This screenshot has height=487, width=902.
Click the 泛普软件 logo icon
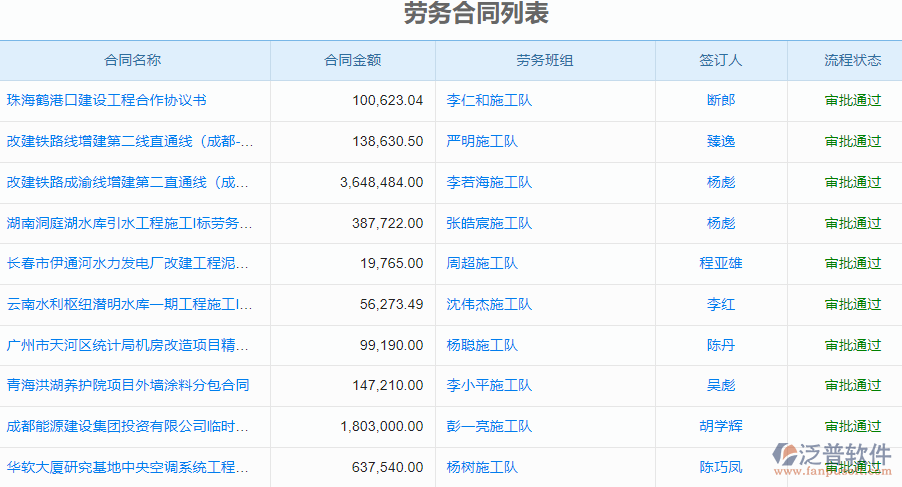[787, 455]
